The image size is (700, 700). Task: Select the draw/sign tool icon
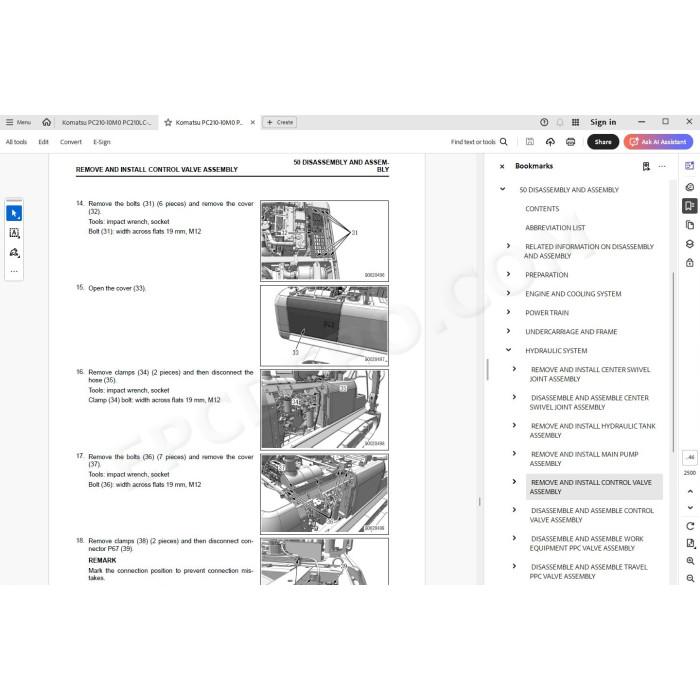pyautogui.click(x=14, y=253)
